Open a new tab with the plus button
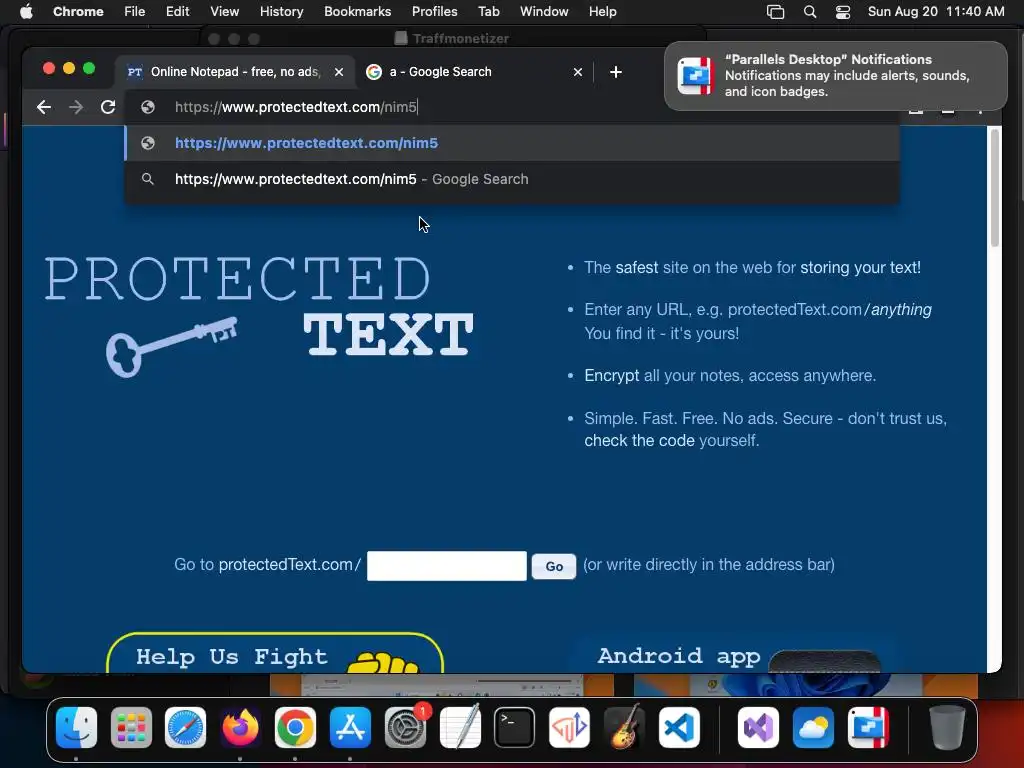The image size is (1024, 768). pyautogui.click(x=616, y=72)
